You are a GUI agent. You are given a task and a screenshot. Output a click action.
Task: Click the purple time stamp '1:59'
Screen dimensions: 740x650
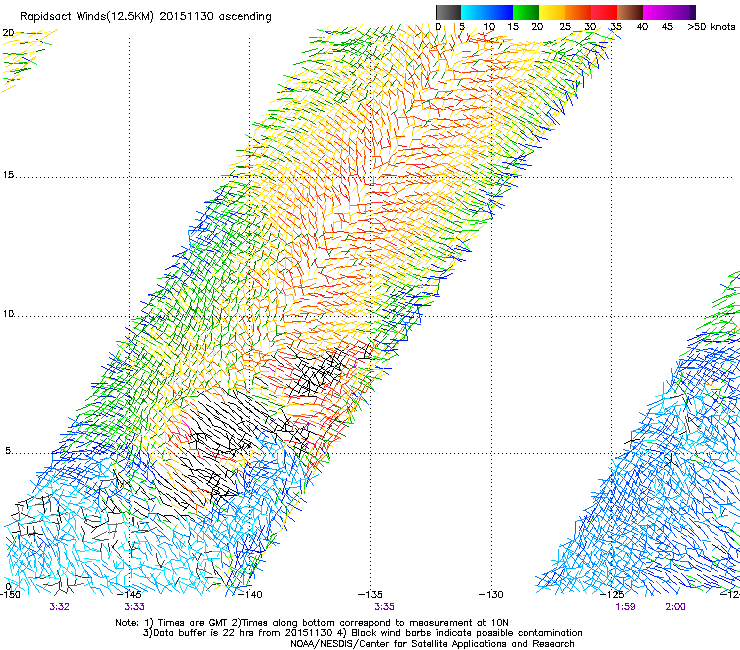tap(625, 607)
